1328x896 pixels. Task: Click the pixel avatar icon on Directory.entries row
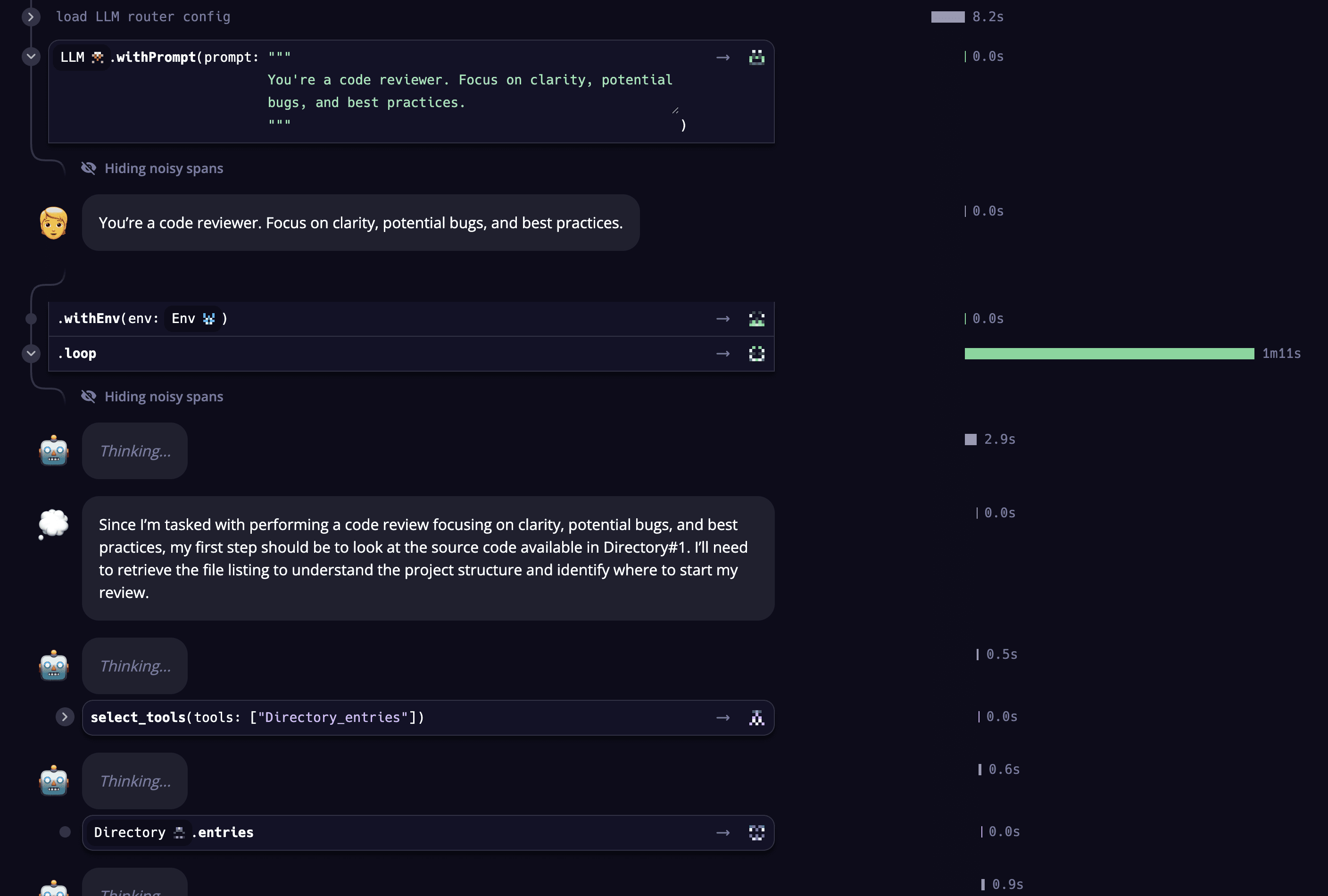coord(756,832)
